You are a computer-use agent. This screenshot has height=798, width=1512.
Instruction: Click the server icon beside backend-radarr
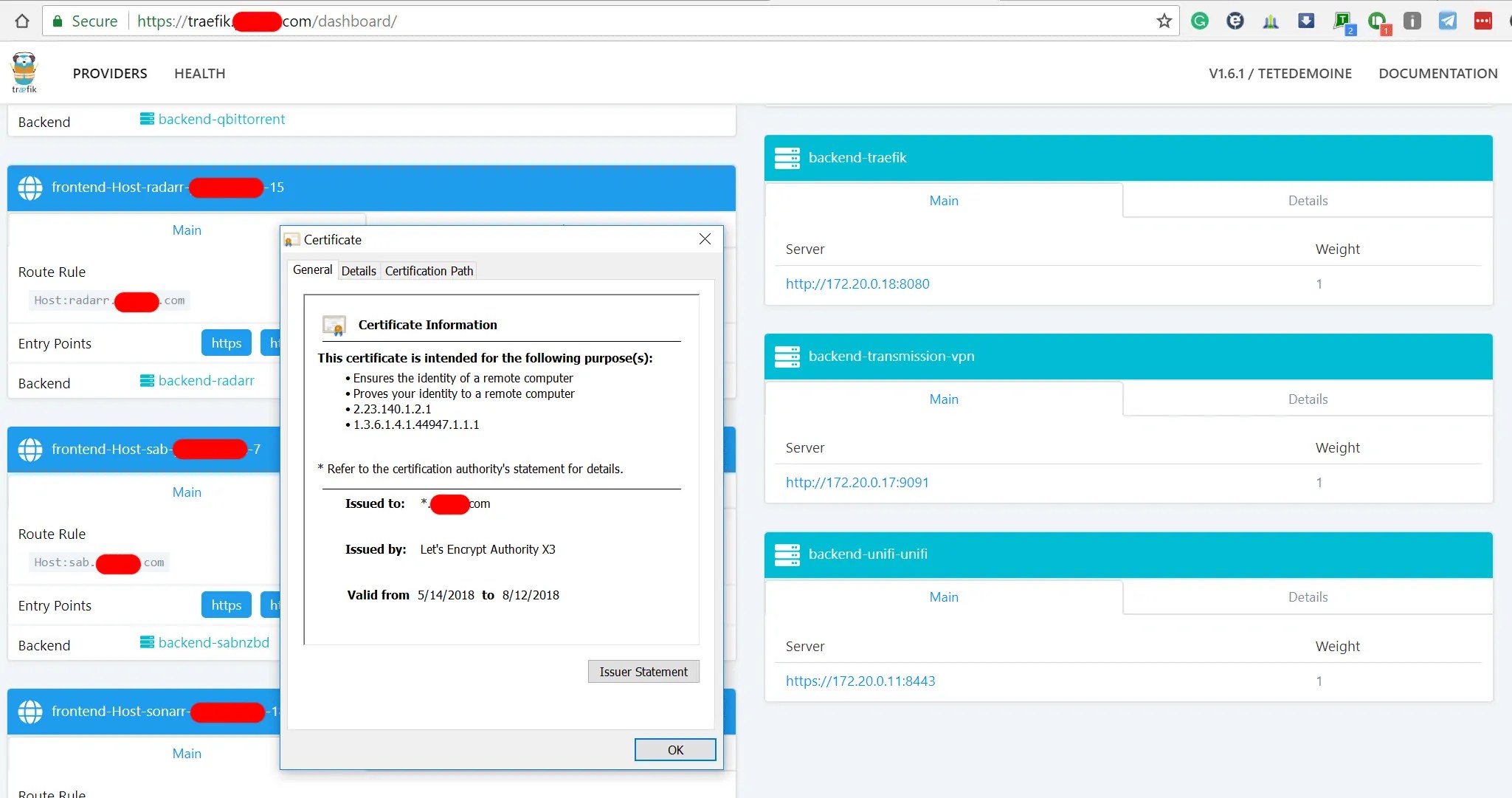click(x=147, y=380)
